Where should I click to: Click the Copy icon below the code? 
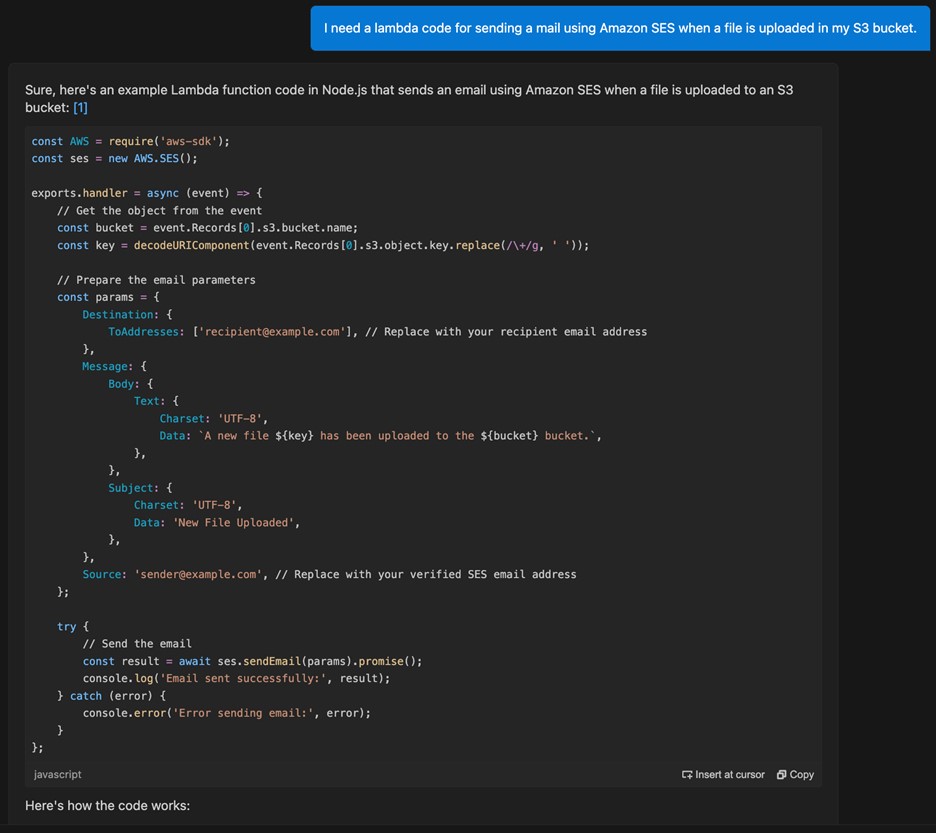pos(782,775)
